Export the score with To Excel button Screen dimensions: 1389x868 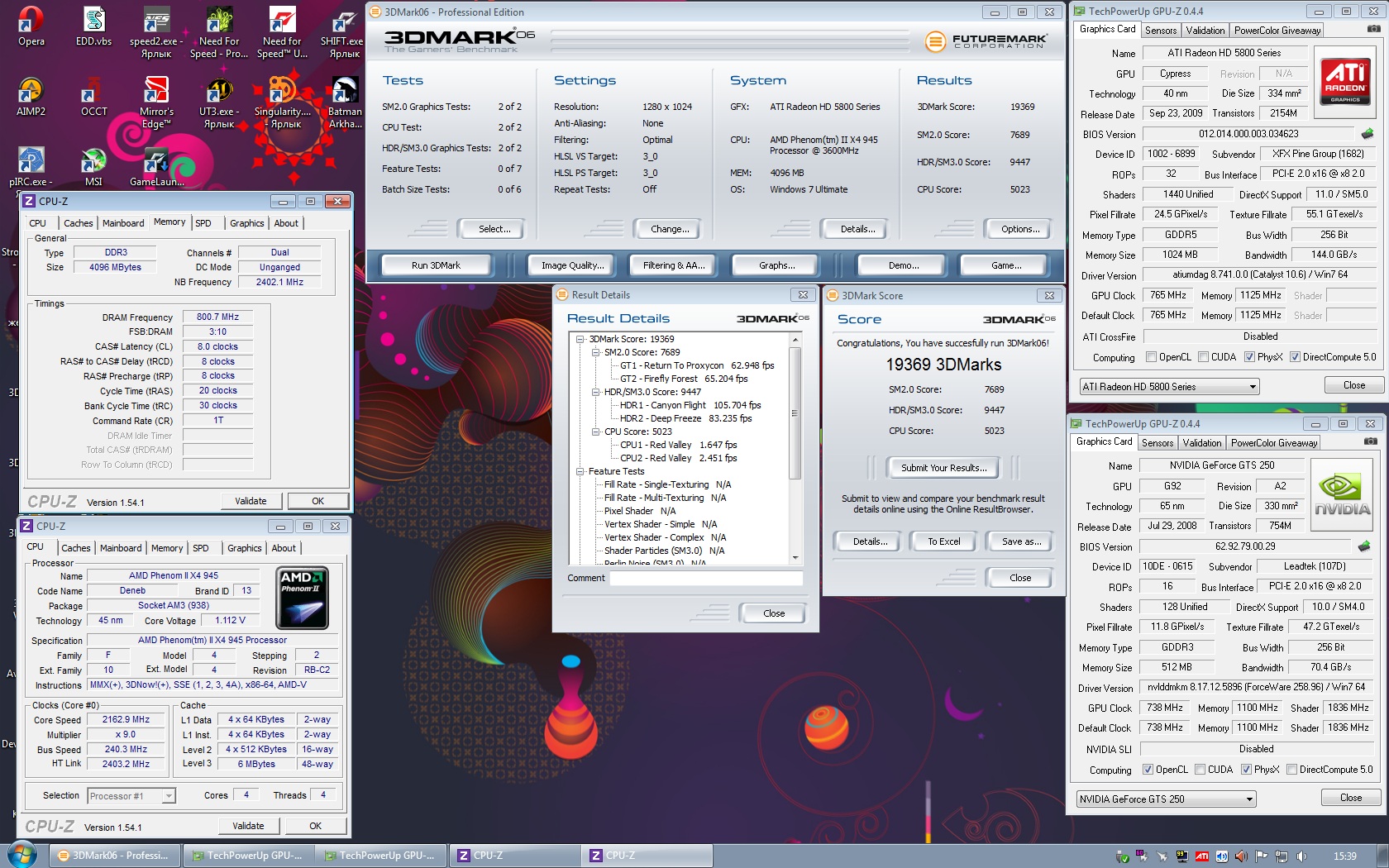pos(943,541)
